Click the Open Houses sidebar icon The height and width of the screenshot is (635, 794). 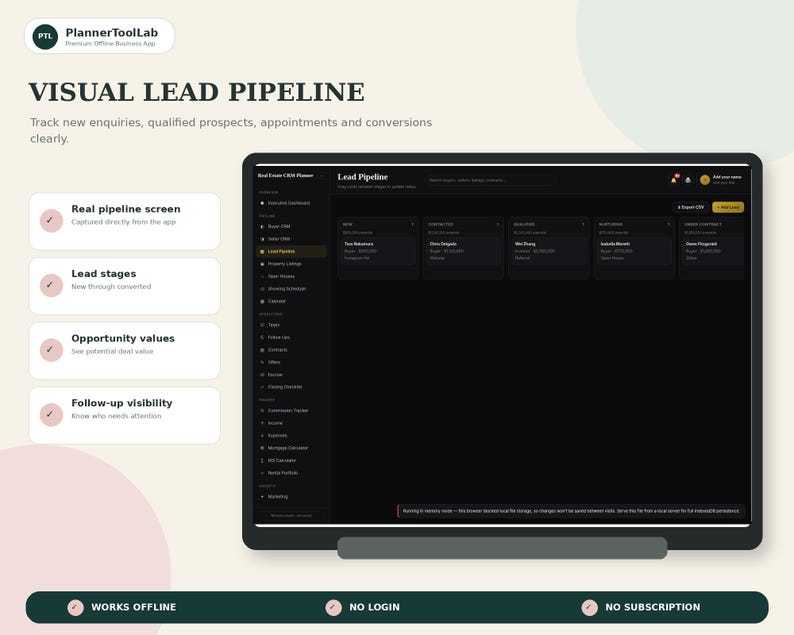[x=262, y=276]
